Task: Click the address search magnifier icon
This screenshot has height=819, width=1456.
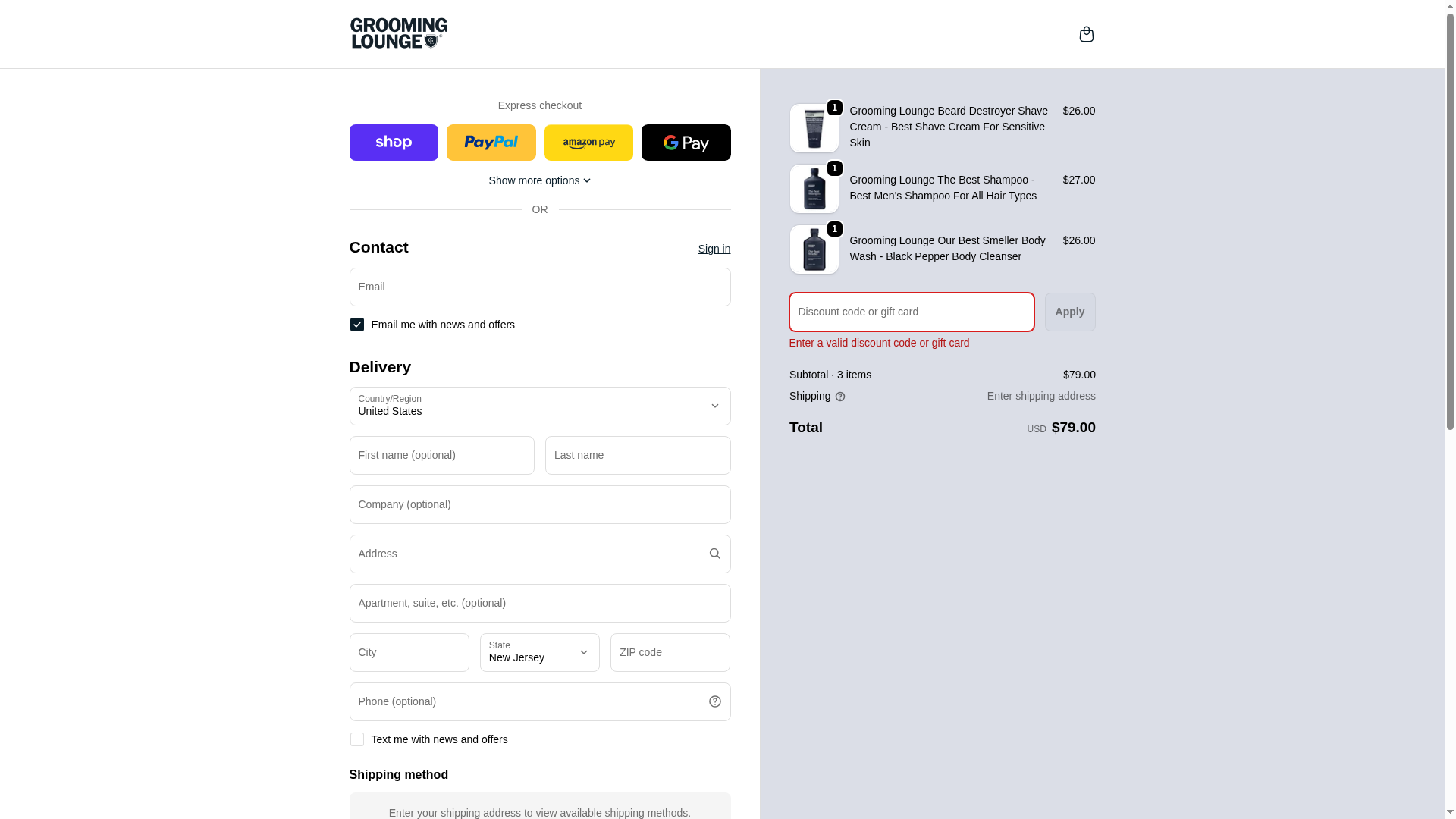Action: point(714,554)
